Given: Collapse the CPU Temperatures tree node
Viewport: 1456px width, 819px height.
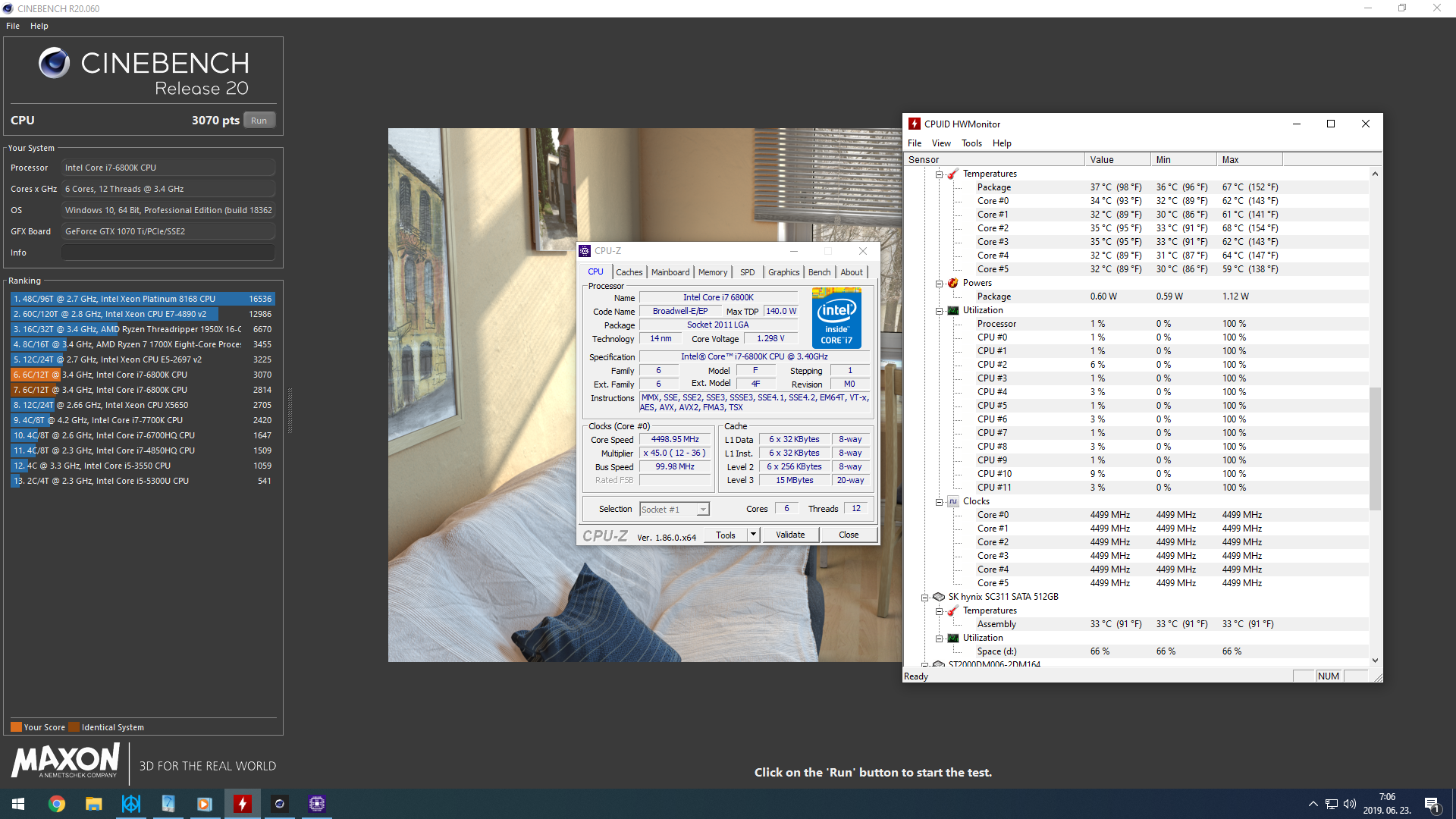Looking at the screenshot, I should click(x=939, y=174).
